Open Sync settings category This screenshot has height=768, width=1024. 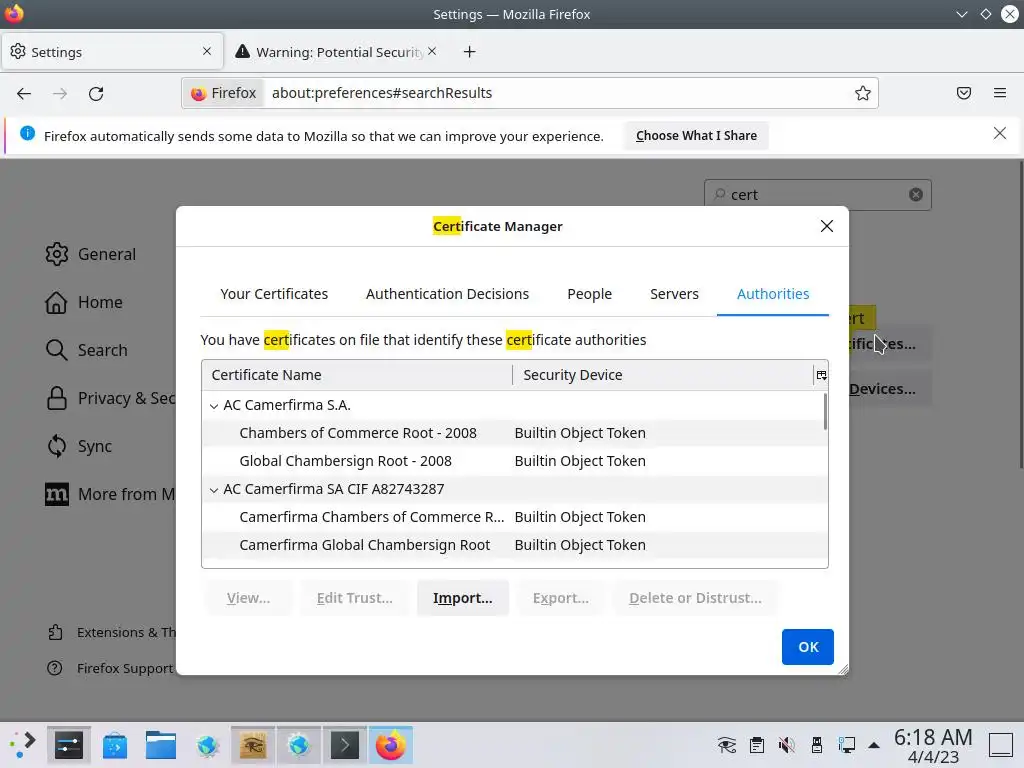[x=79, y=446]
